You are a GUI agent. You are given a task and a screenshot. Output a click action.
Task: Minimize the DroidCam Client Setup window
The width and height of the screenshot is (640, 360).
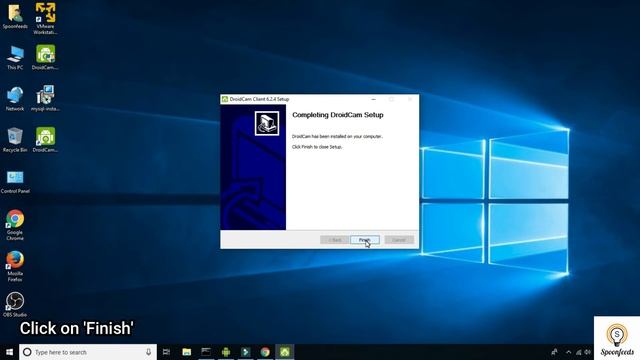373,99
